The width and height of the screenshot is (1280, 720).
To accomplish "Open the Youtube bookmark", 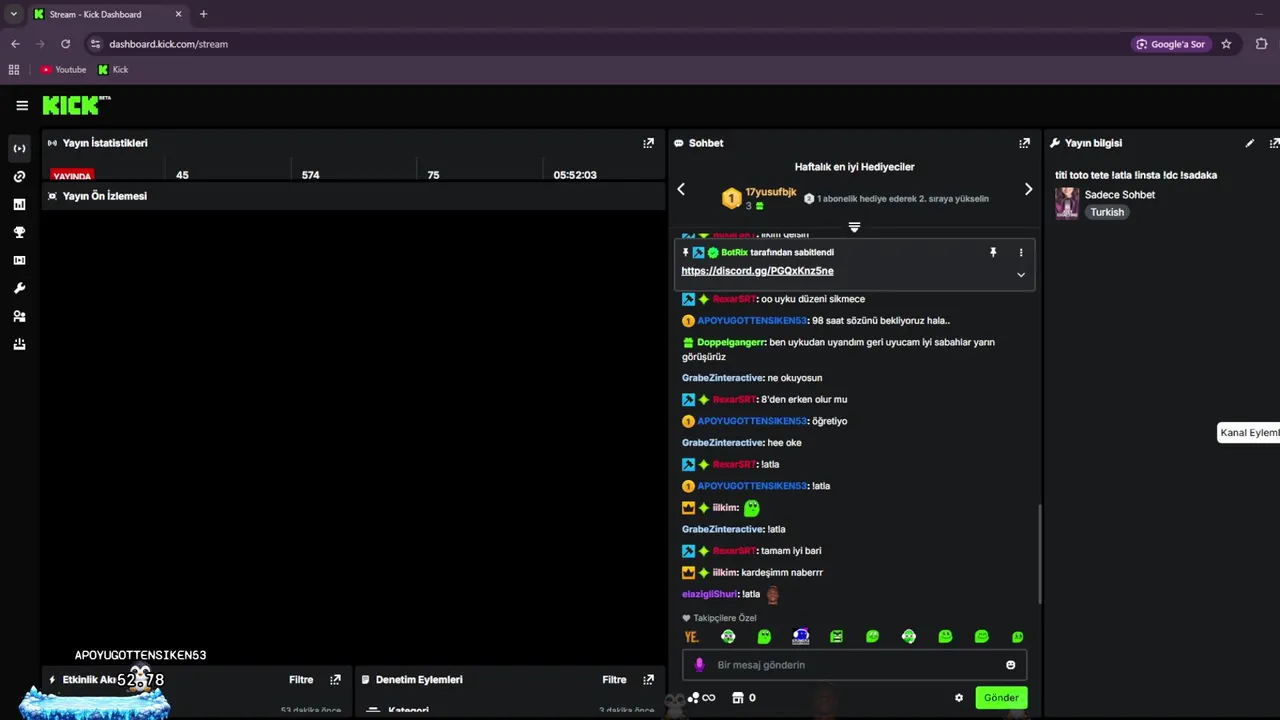I will click(63, 70).
